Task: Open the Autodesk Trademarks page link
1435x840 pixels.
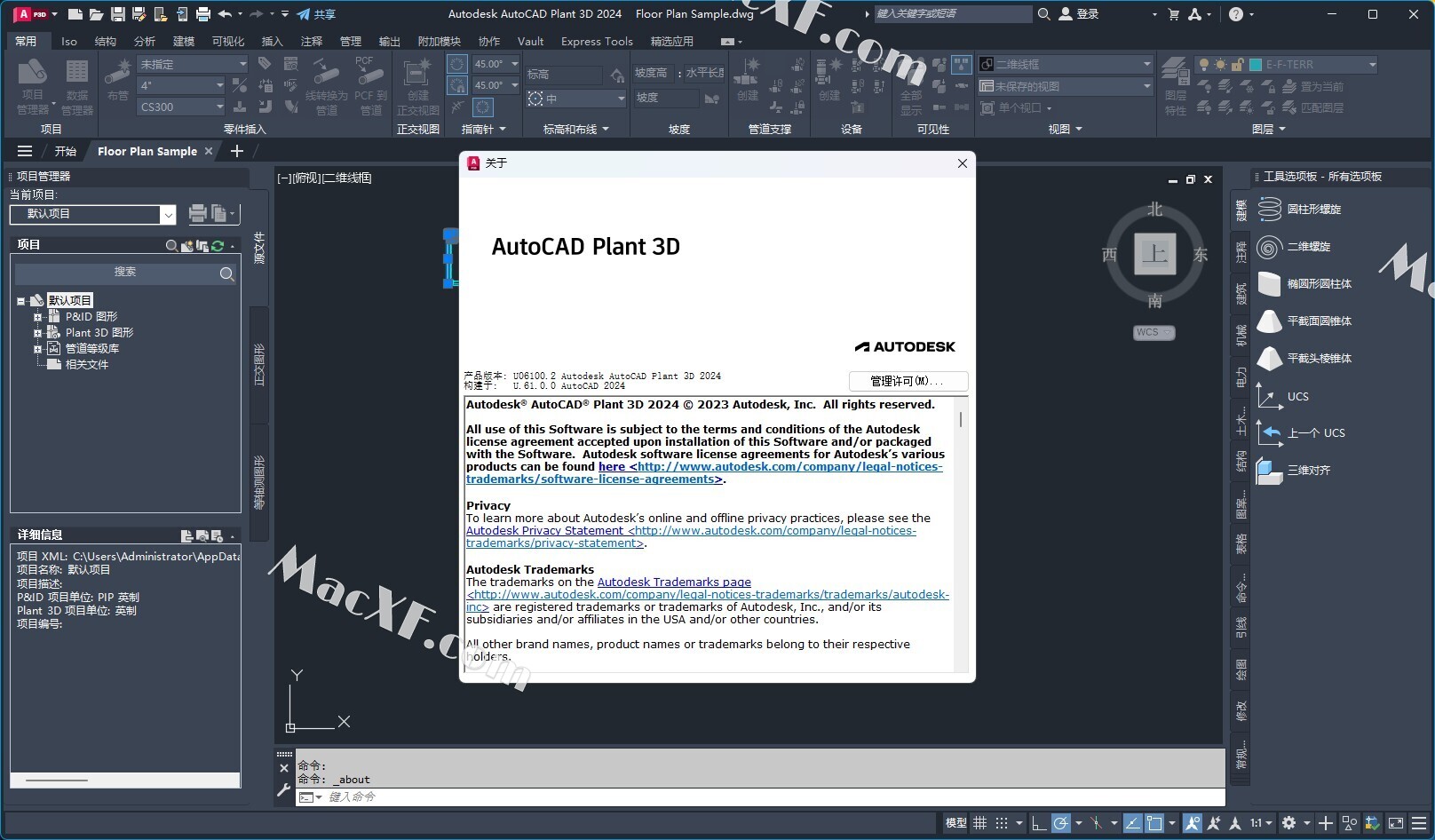Action: [x=674, y=582]
